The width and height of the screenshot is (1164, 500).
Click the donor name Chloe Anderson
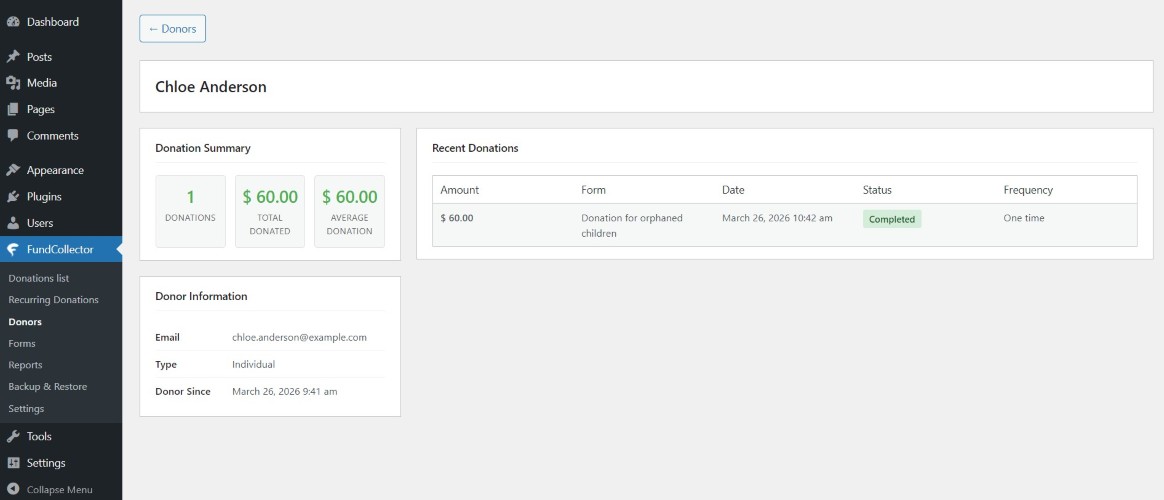(x=211, y=87)
